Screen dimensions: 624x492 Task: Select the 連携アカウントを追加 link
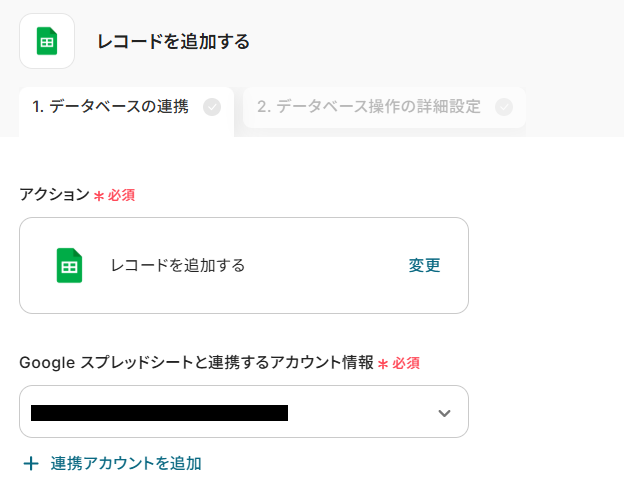tap(126, 463)
